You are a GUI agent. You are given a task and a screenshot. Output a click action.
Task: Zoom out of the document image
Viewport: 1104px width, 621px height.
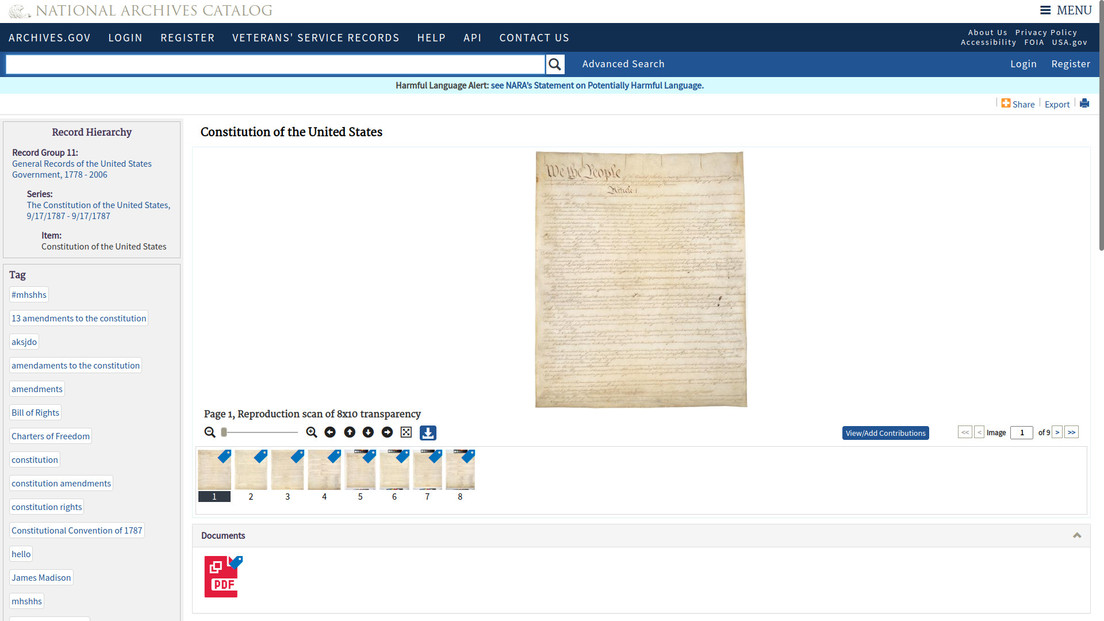click(210, 432)
